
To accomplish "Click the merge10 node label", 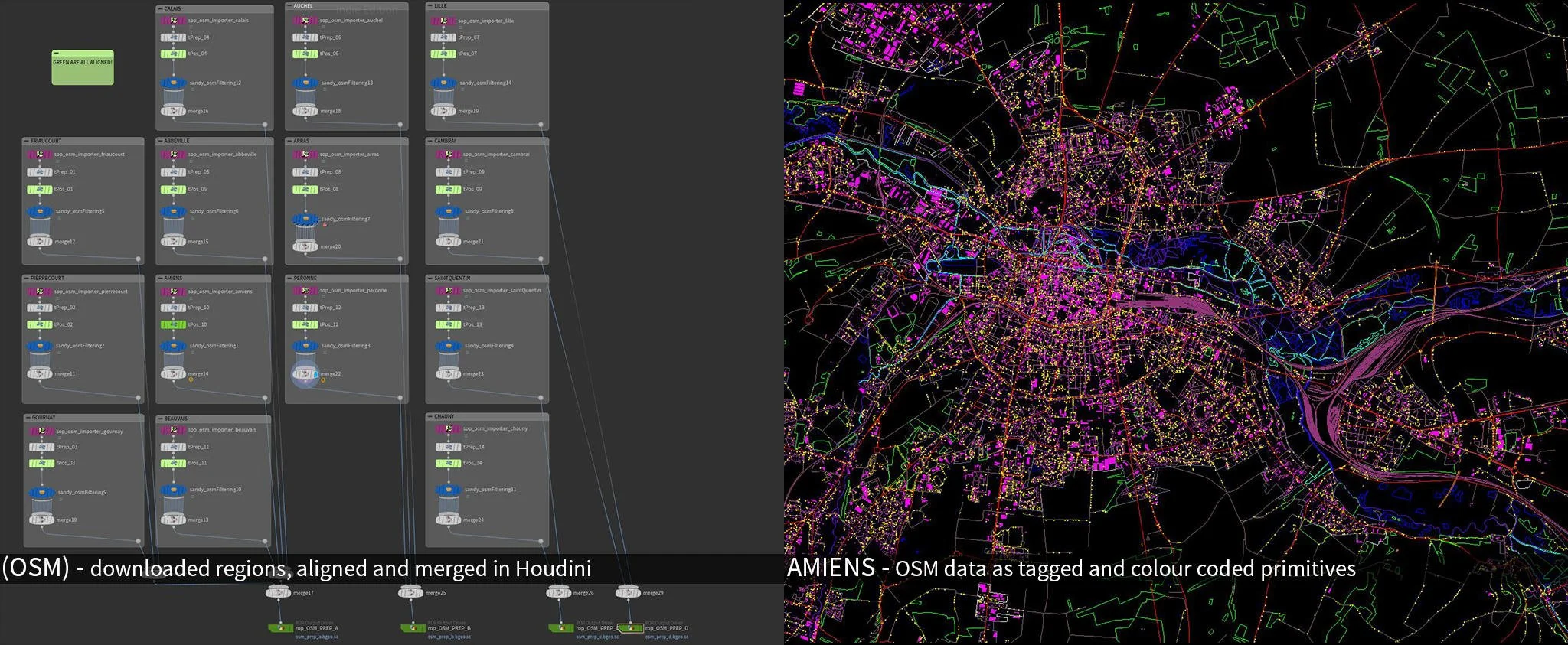I will click(x=67, y=520).
